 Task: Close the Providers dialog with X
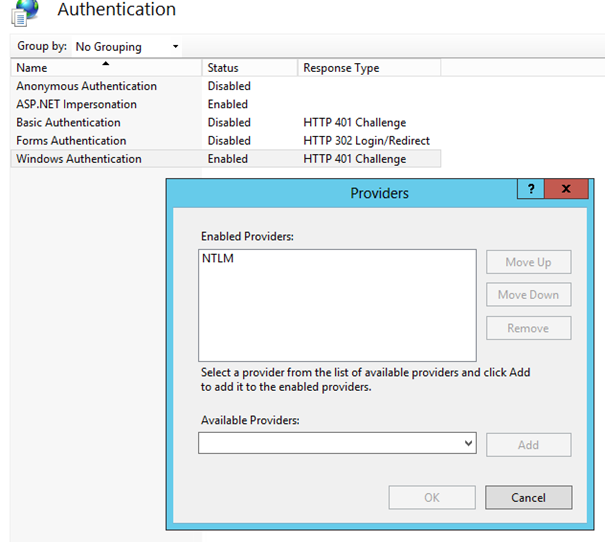point(566,189)
